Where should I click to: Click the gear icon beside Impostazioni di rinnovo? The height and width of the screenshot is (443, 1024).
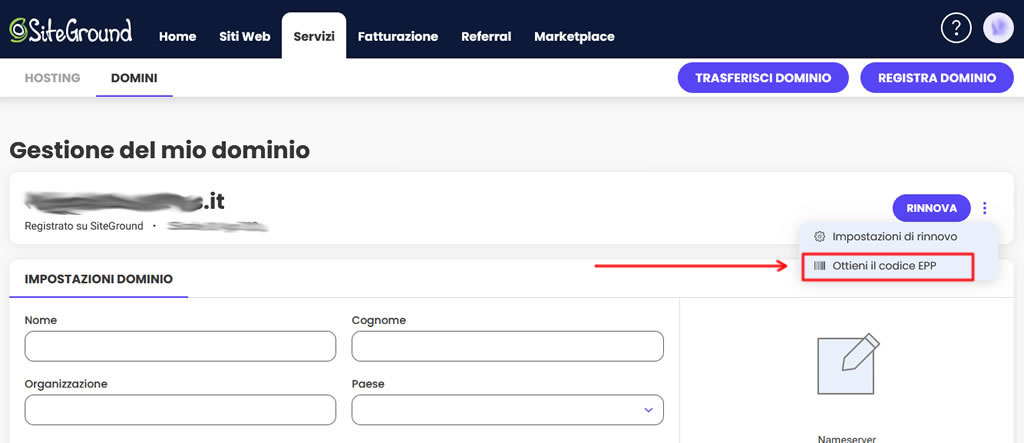pos(820,237)
